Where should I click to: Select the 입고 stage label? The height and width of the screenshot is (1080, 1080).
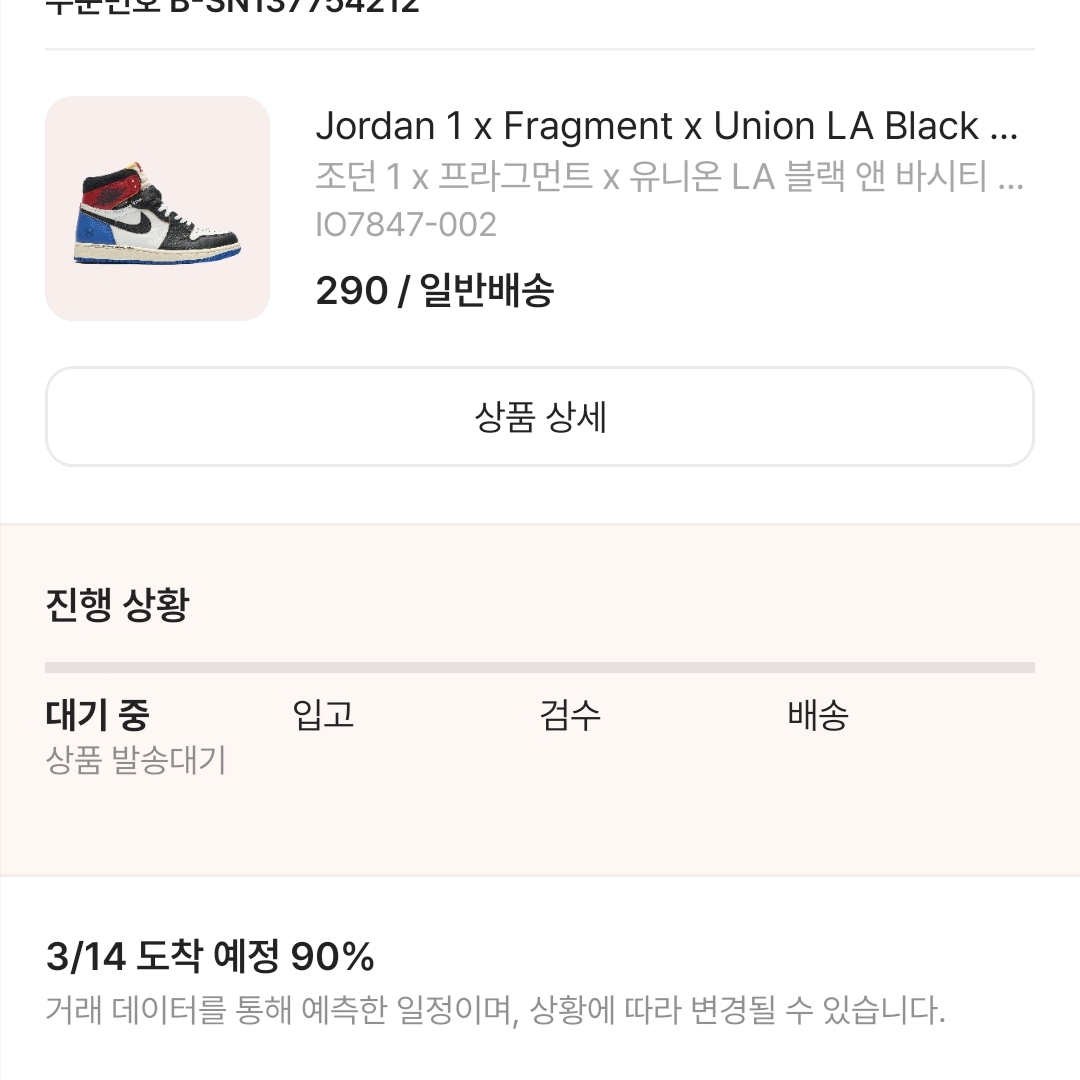(x=325, y=715)
